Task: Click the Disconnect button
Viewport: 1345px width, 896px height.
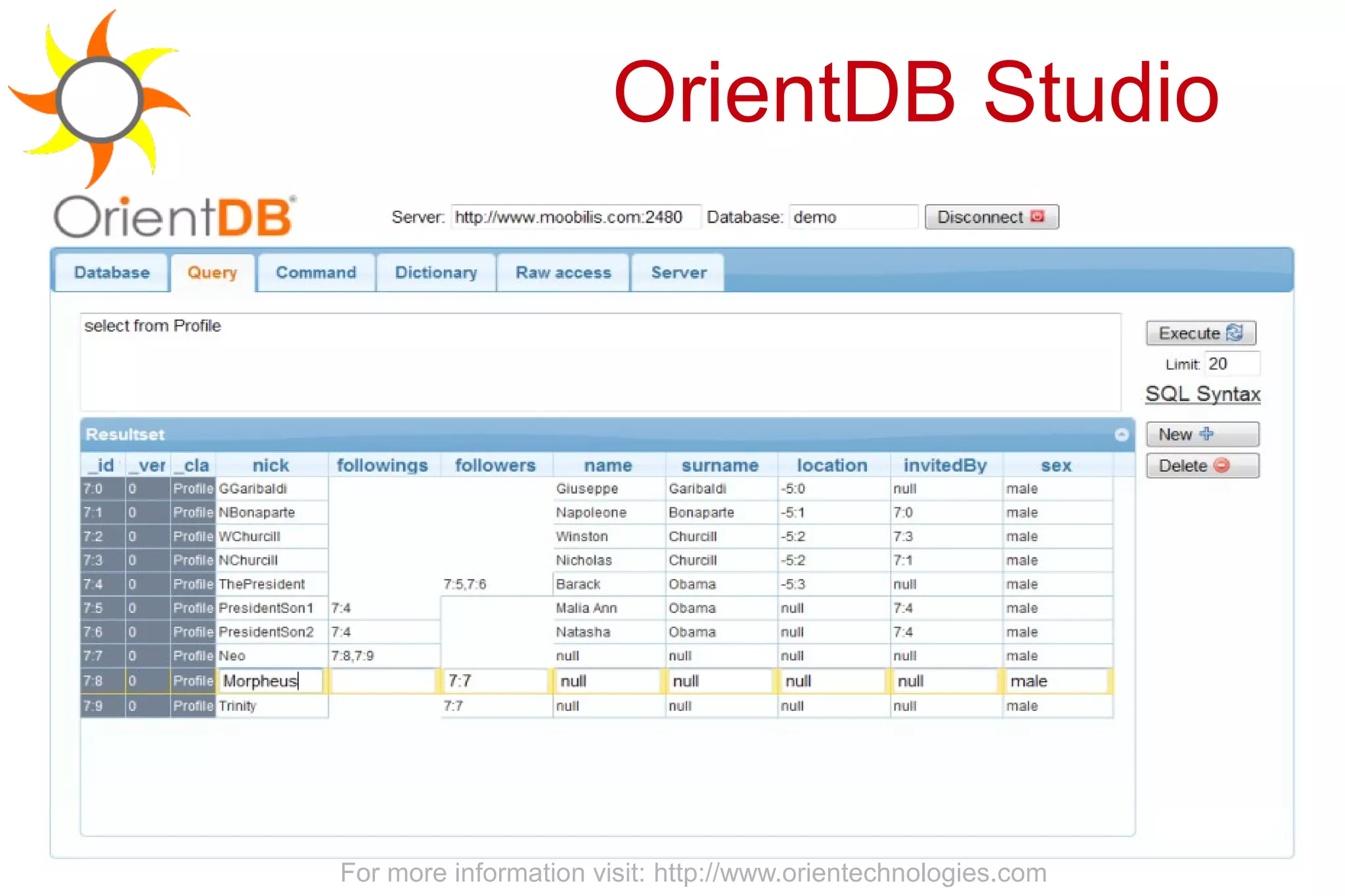Action: pyautogui.click(x=992, y=217)
